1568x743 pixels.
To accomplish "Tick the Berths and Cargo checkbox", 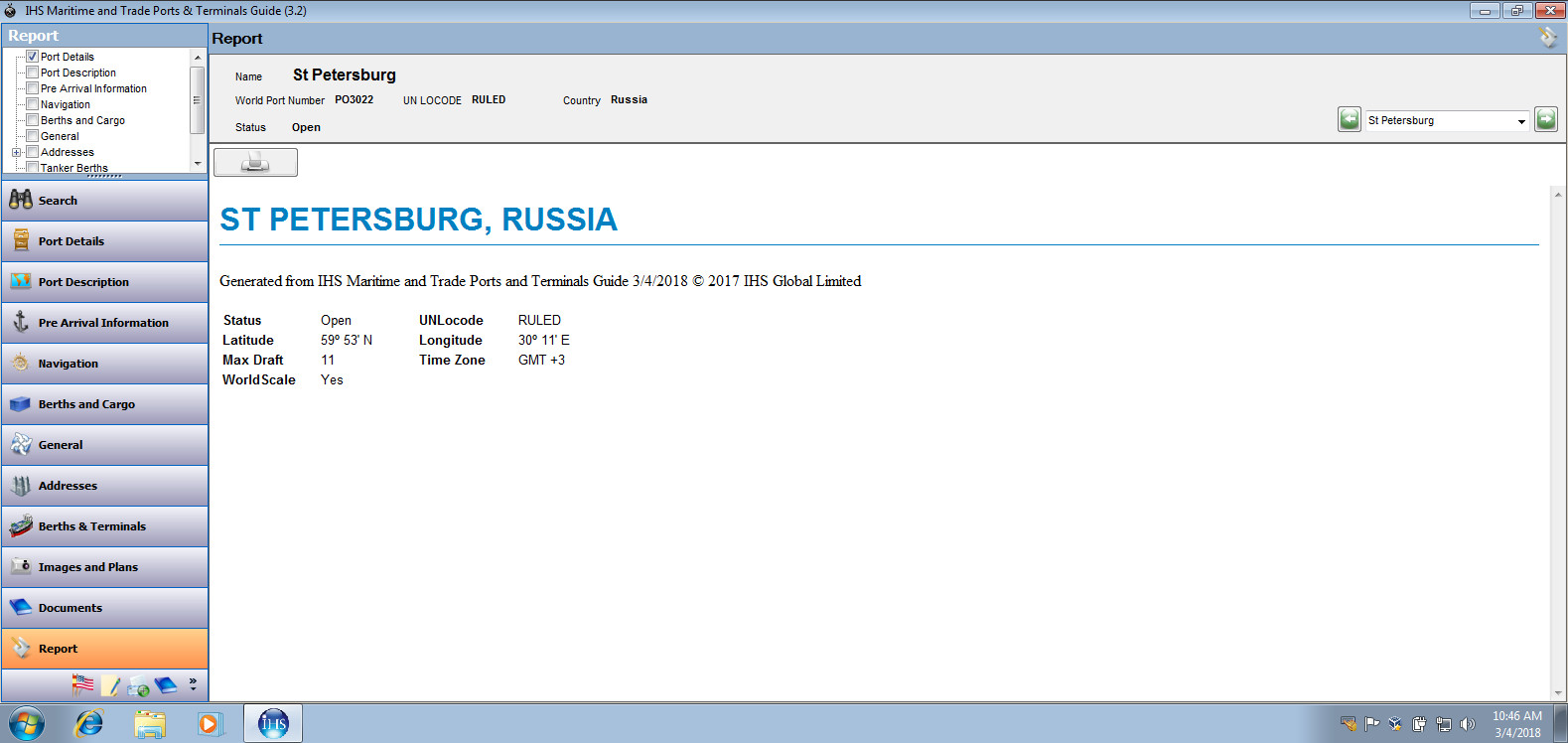I will pos(32,120).
